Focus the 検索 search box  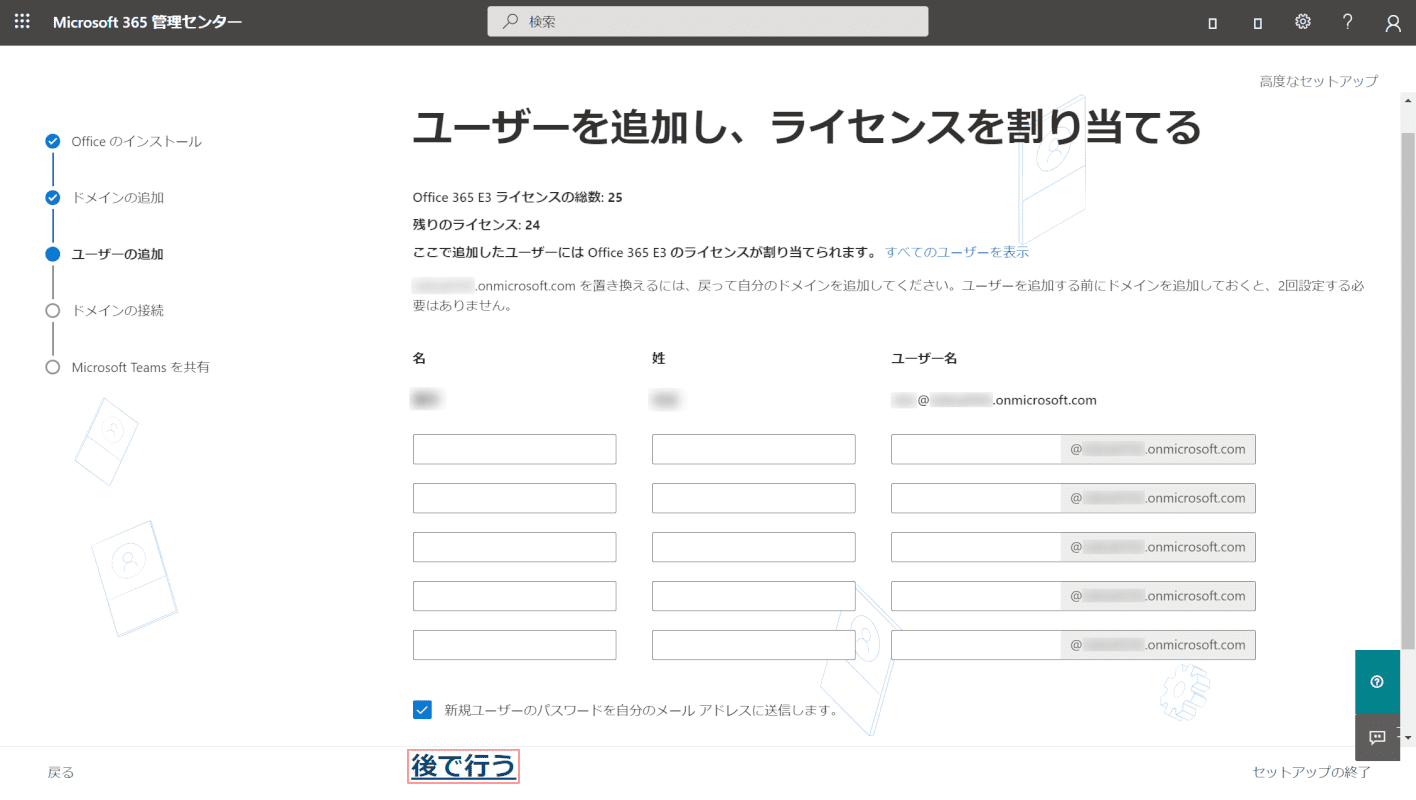(x=708, y=21)
